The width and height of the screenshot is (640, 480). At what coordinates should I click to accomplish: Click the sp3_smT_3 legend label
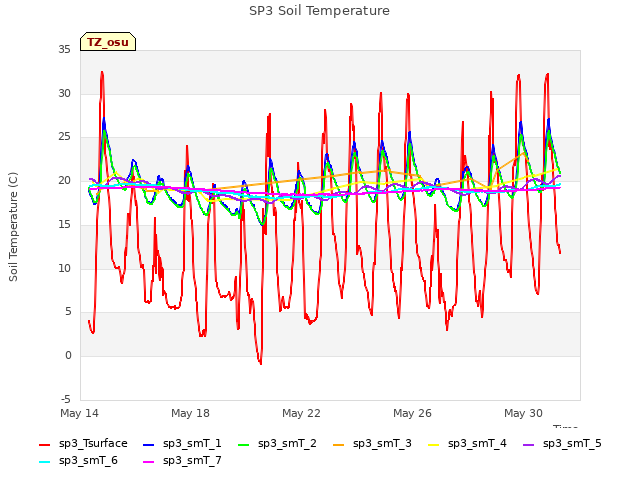tap(382, 444)
